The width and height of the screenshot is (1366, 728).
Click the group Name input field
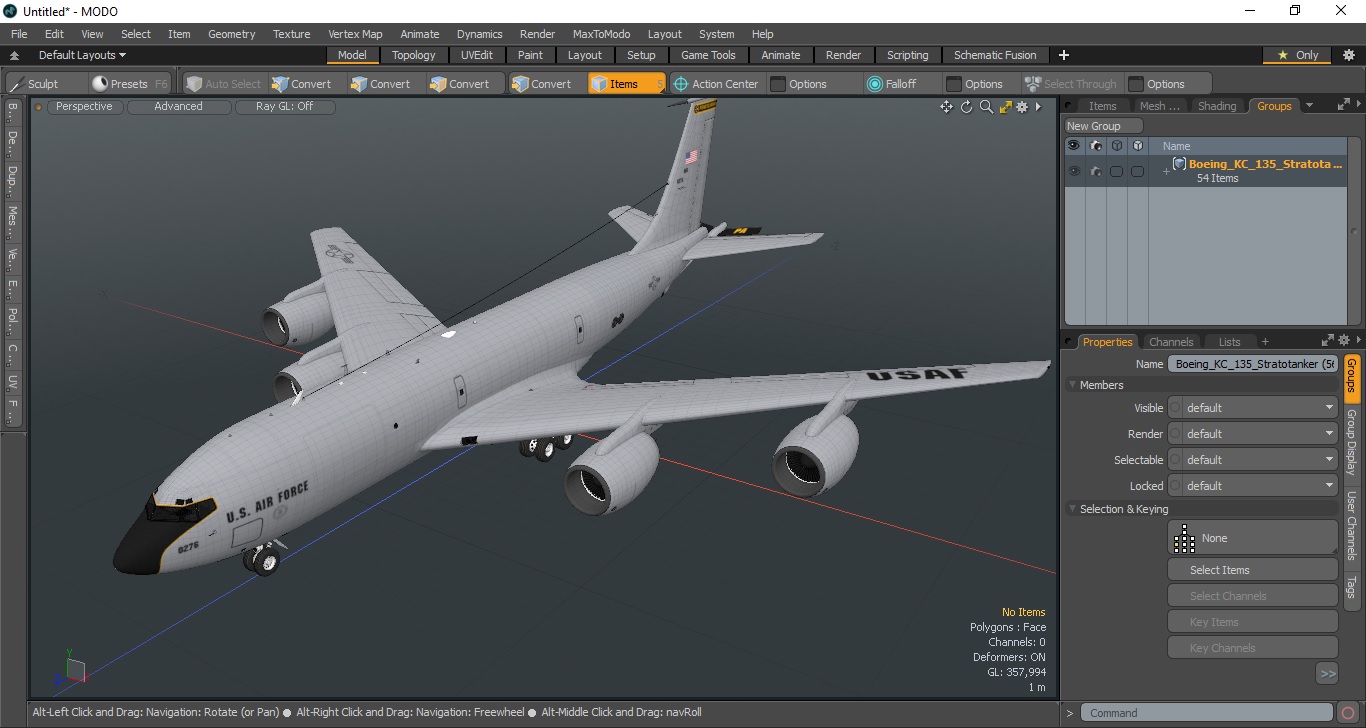(x=1253, y=364)
